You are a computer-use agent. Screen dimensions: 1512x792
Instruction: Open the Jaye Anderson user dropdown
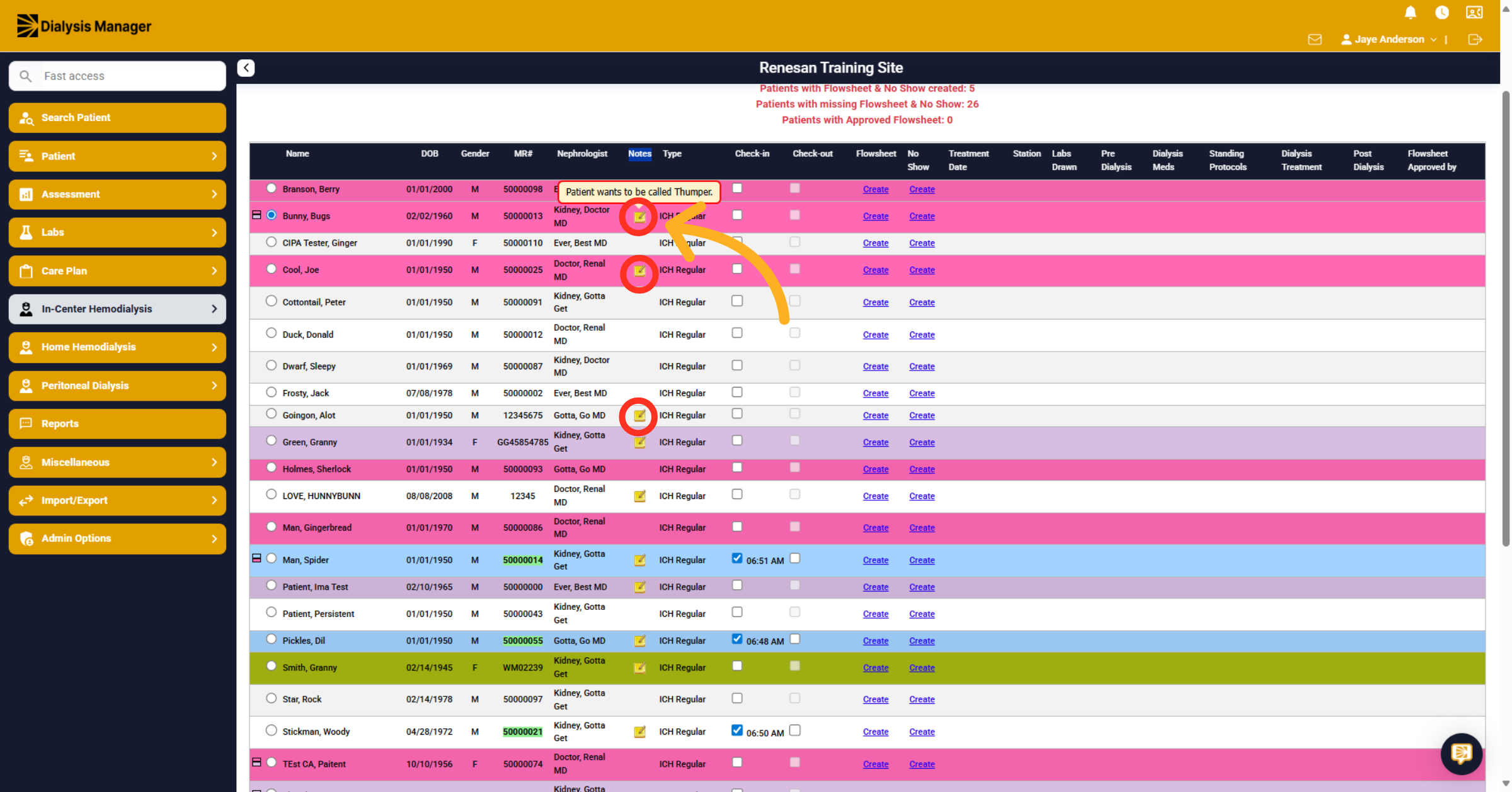click(1389, 39)
